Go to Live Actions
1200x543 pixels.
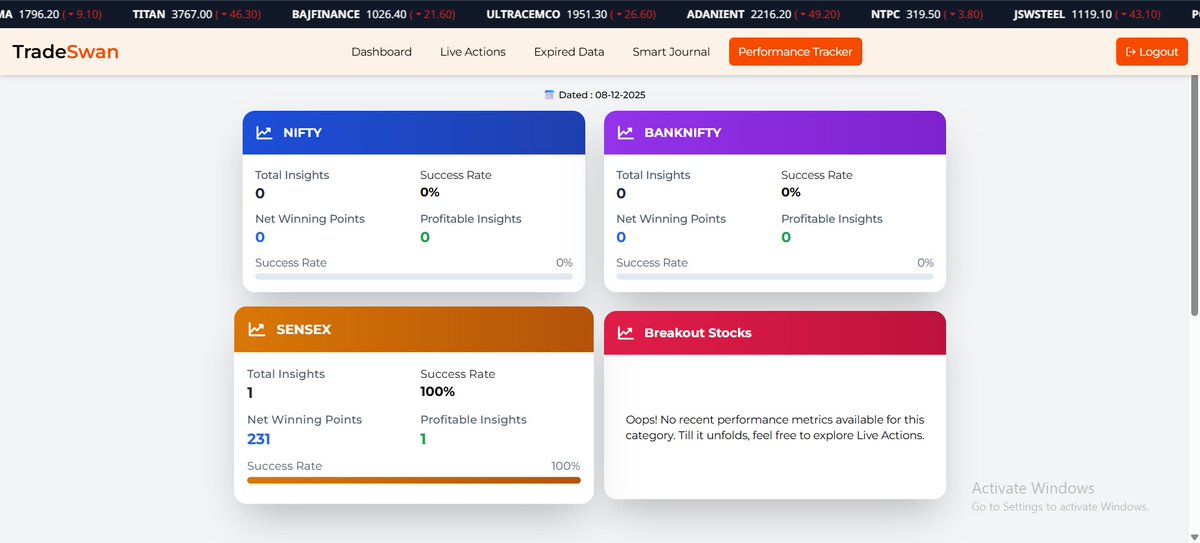coord(473,52)
